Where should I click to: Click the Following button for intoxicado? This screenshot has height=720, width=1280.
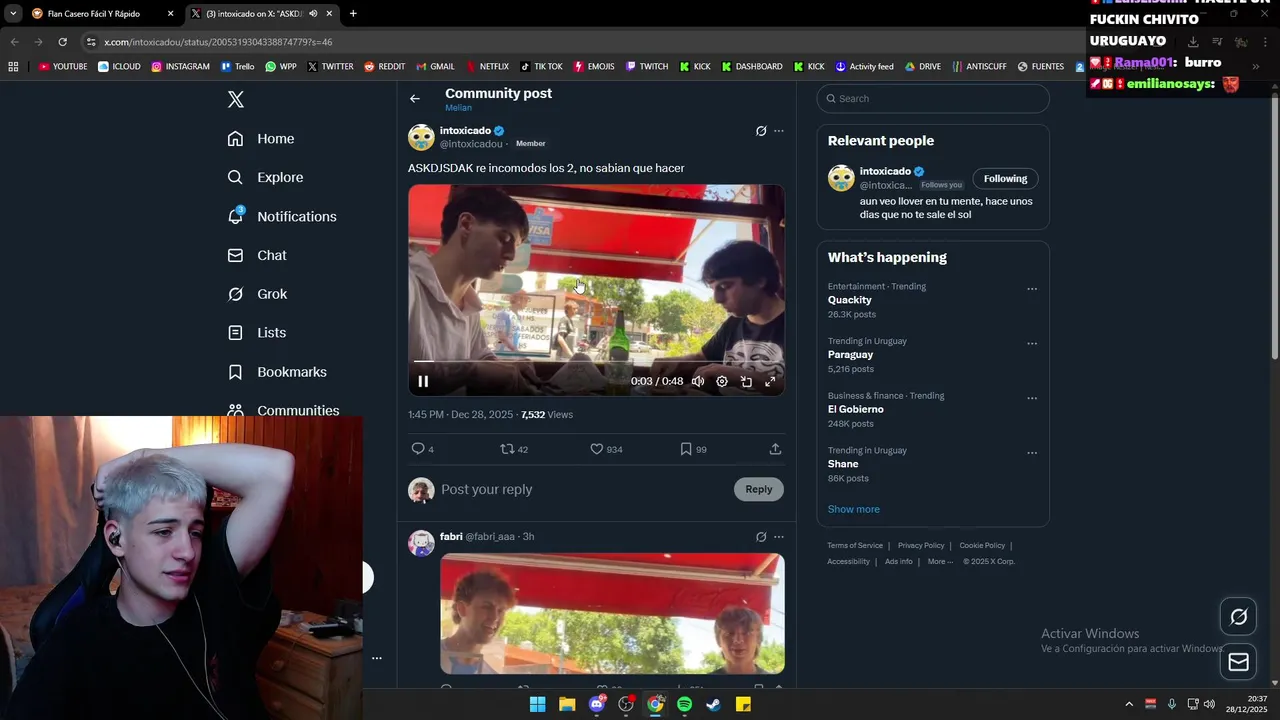pyautogui.click(x=1005, y=179)
